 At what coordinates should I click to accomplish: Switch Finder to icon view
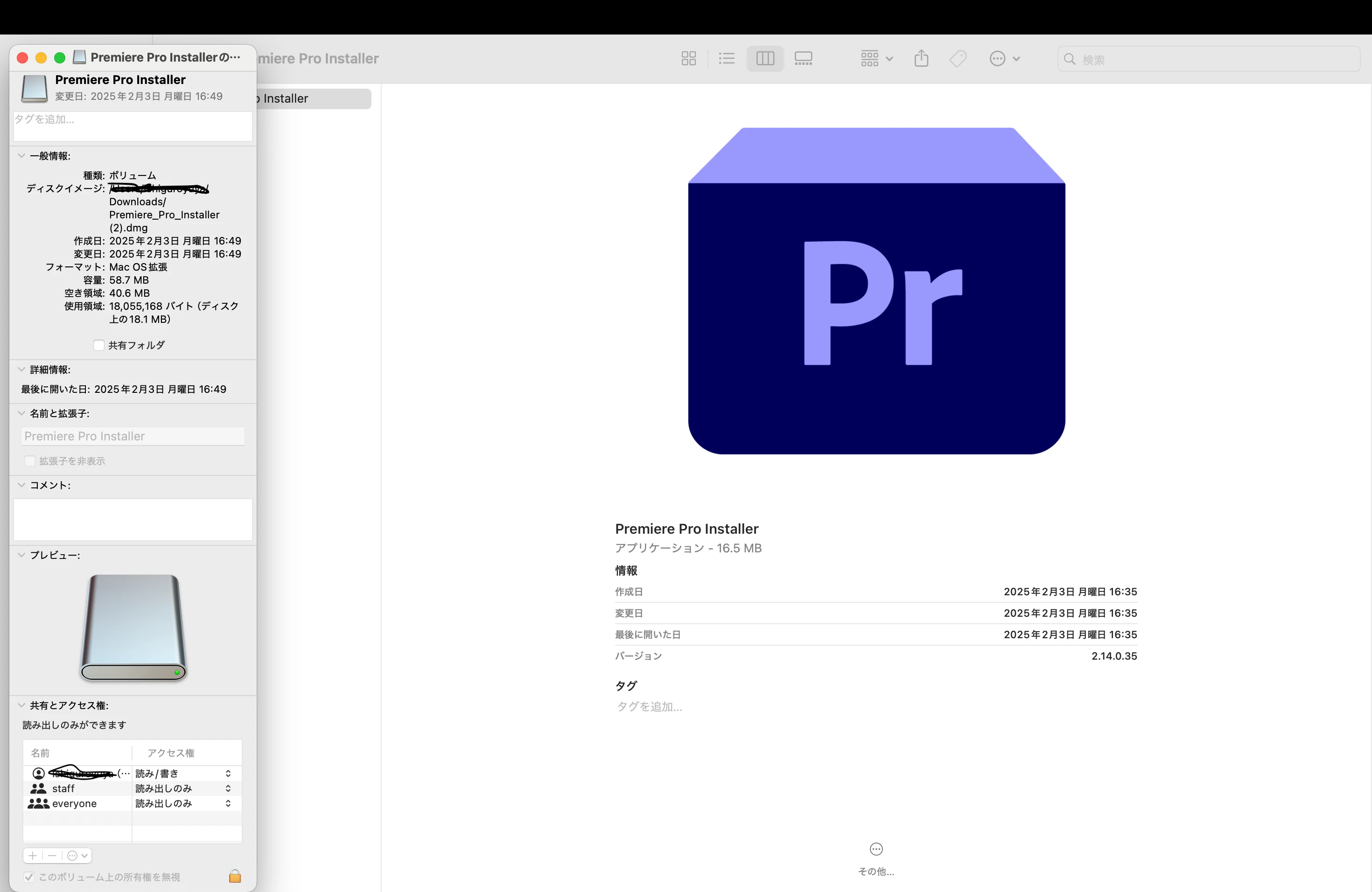(x=688, y=59)
